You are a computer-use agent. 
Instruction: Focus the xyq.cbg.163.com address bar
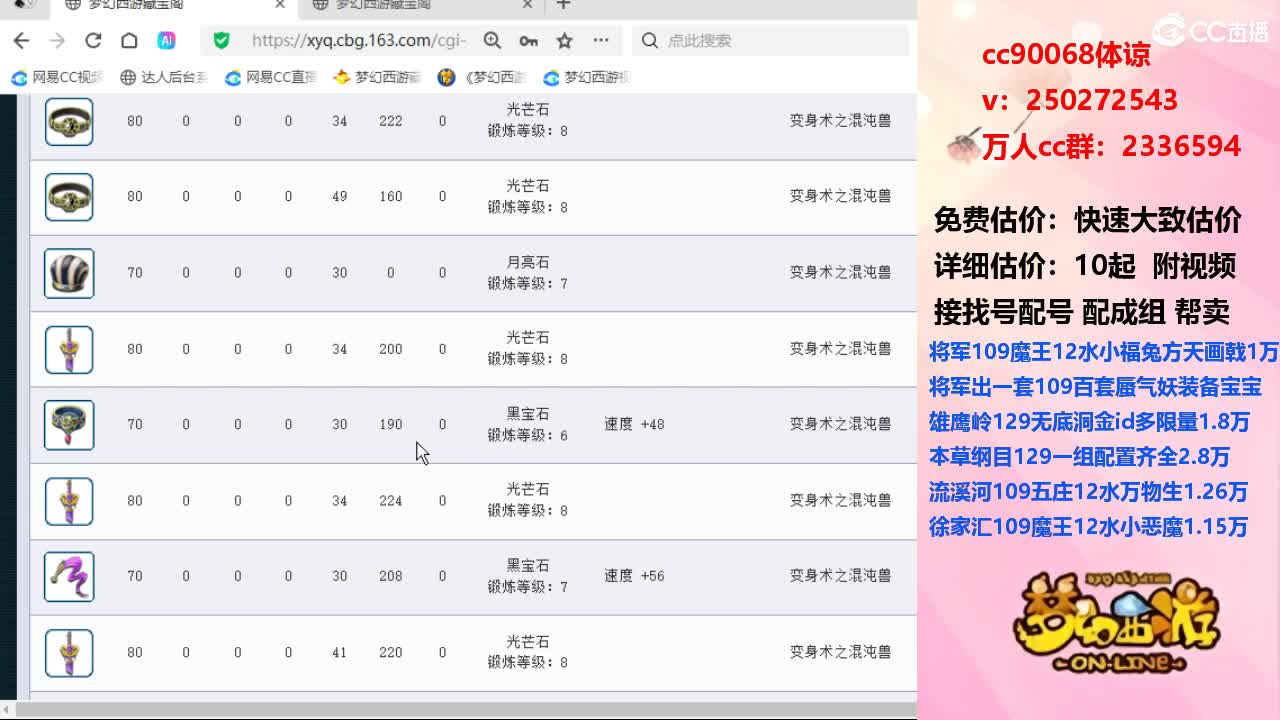click(359, 40)
